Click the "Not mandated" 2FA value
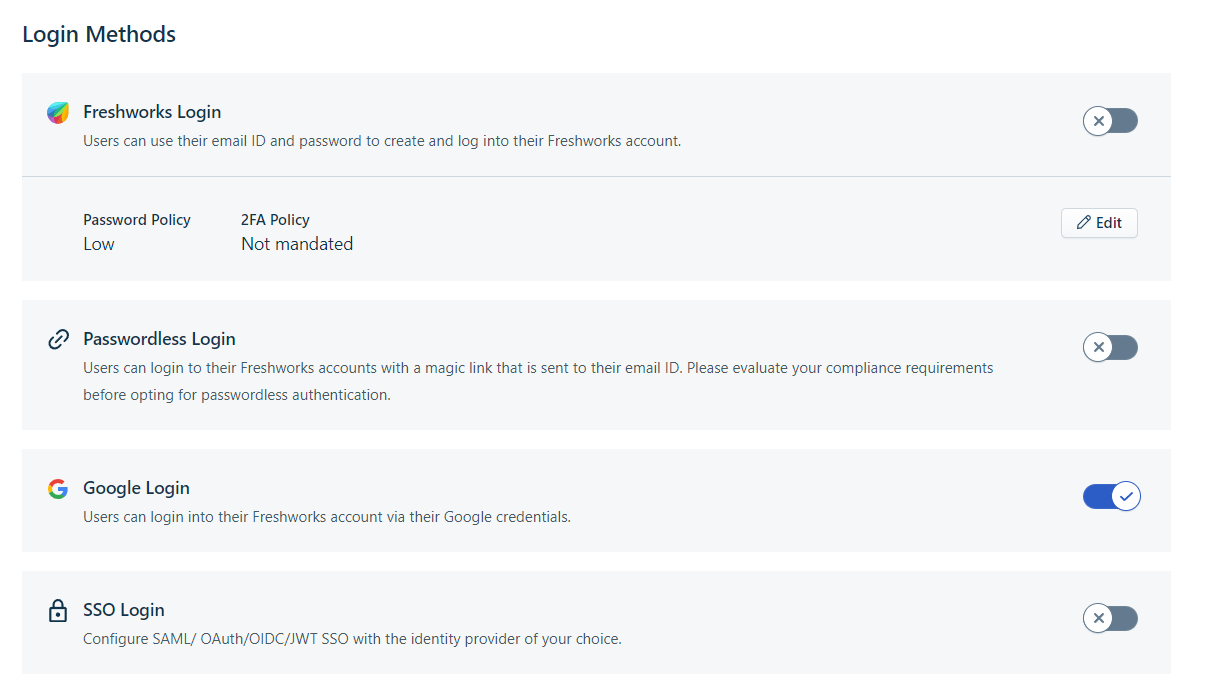 (x=297, y=244)
